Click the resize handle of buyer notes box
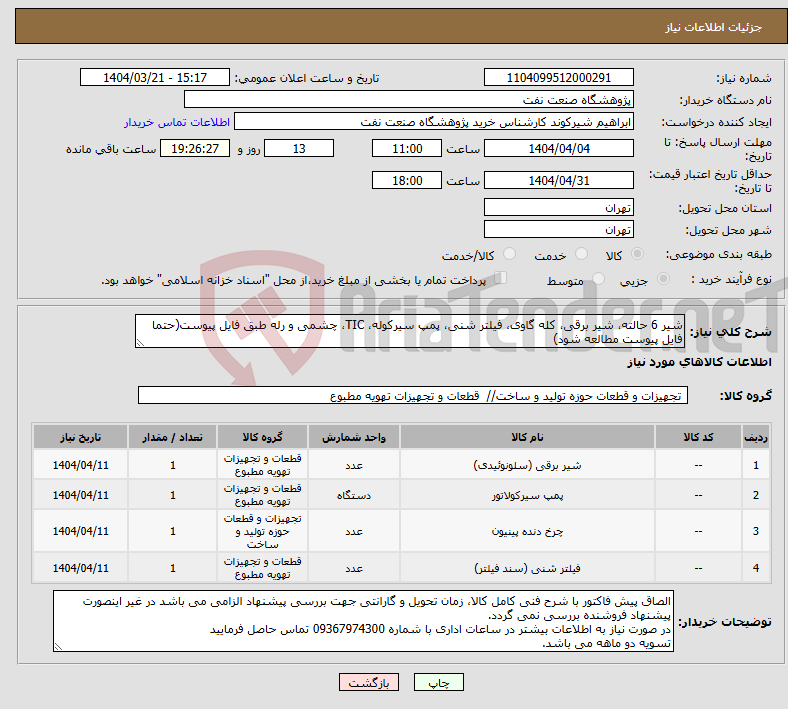This screenshot has width=788, height=709. click(x=58, y=647)
